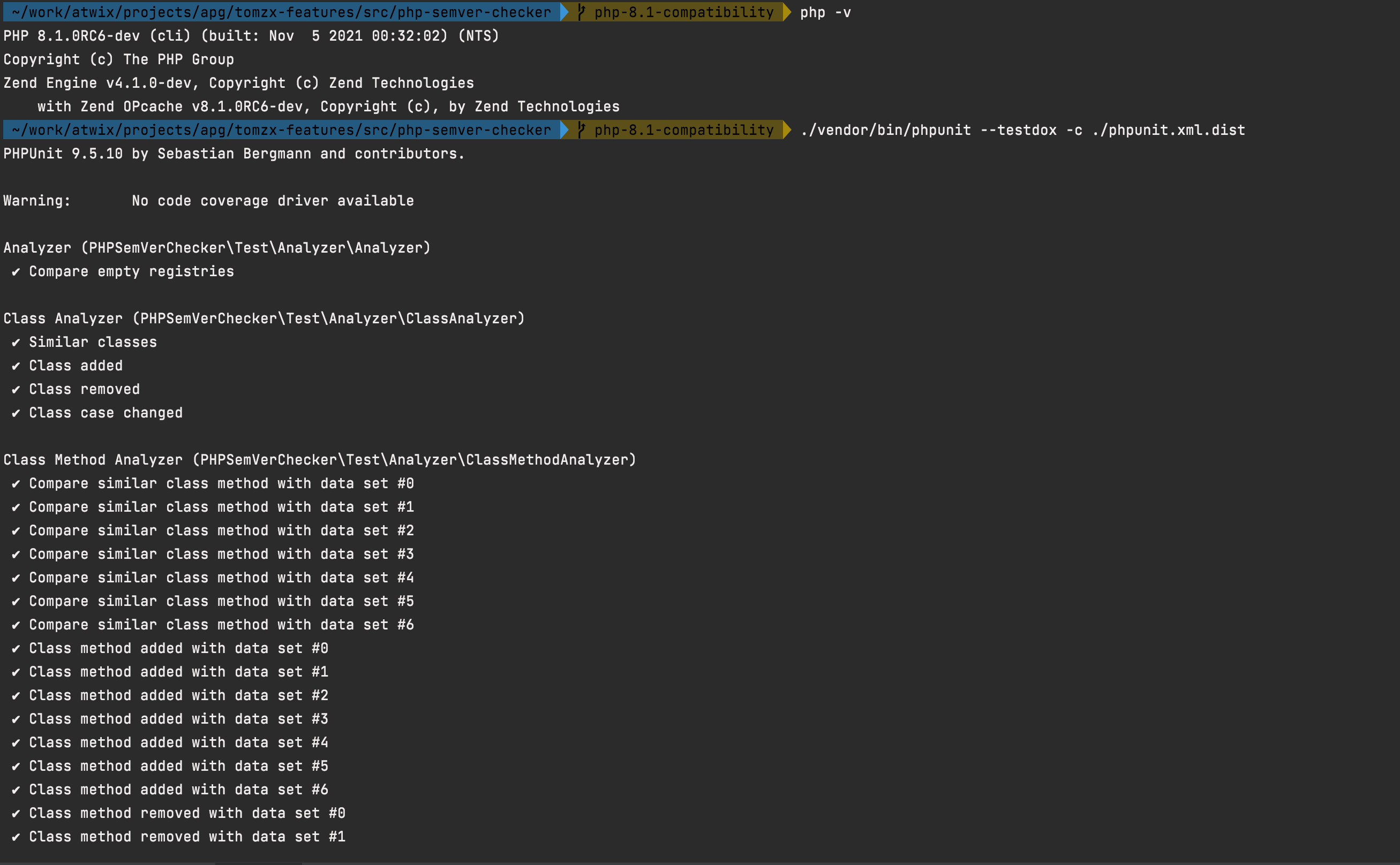
Task: Select 'PHPUnit 9.5.10 by Sebastian Bergmann' line
Action: 234,154
